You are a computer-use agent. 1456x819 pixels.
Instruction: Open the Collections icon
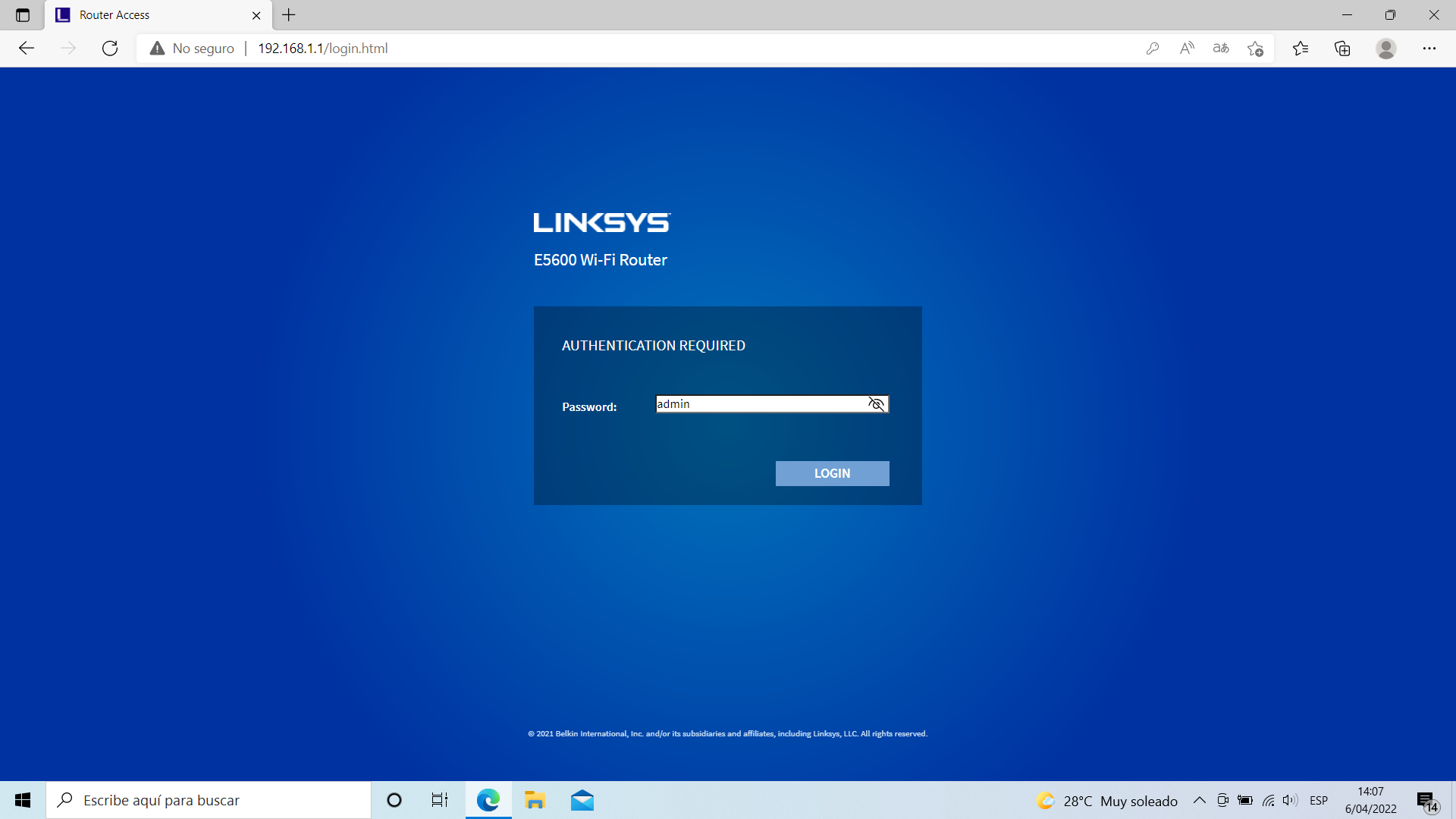tap(1342, 49)
